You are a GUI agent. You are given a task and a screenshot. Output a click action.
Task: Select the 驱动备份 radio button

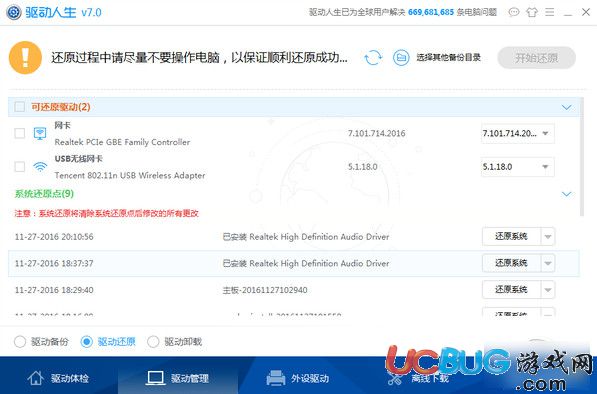[x=20, y=341]
